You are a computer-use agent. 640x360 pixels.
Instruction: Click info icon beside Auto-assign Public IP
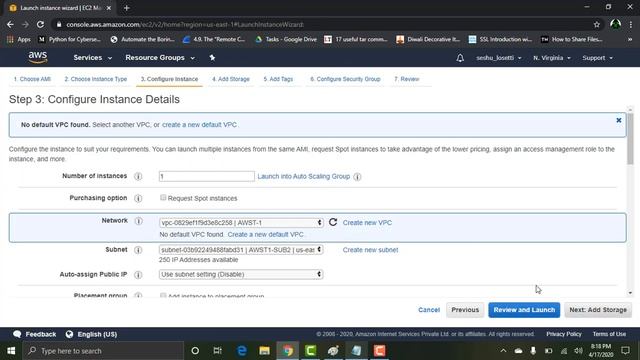[138, 275]
